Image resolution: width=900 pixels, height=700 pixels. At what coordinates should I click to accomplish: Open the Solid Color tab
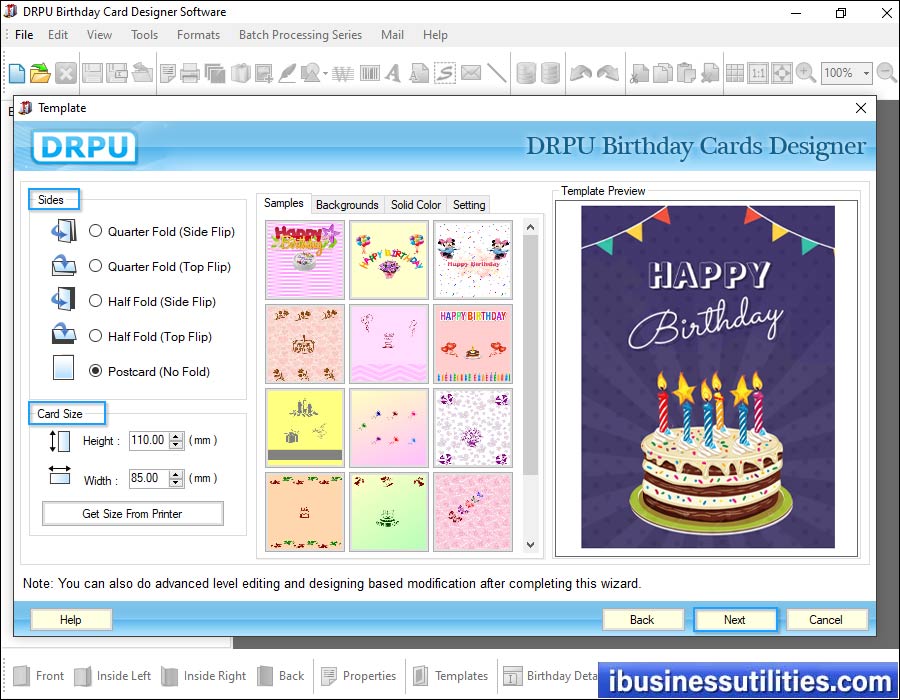(416, 205)
